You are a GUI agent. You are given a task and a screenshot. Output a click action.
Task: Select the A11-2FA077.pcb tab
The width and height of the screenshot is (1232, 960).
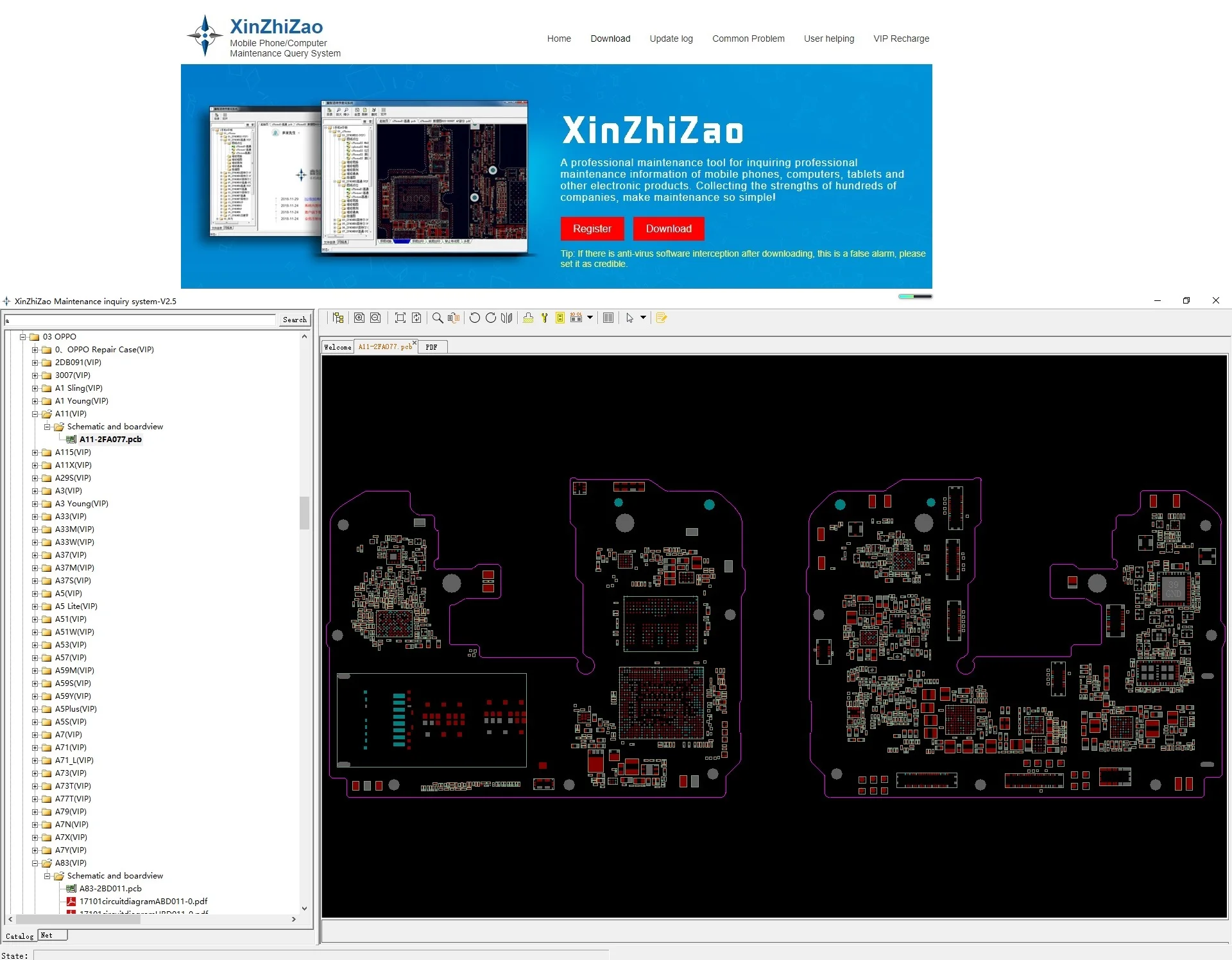(x=385, y=347)
